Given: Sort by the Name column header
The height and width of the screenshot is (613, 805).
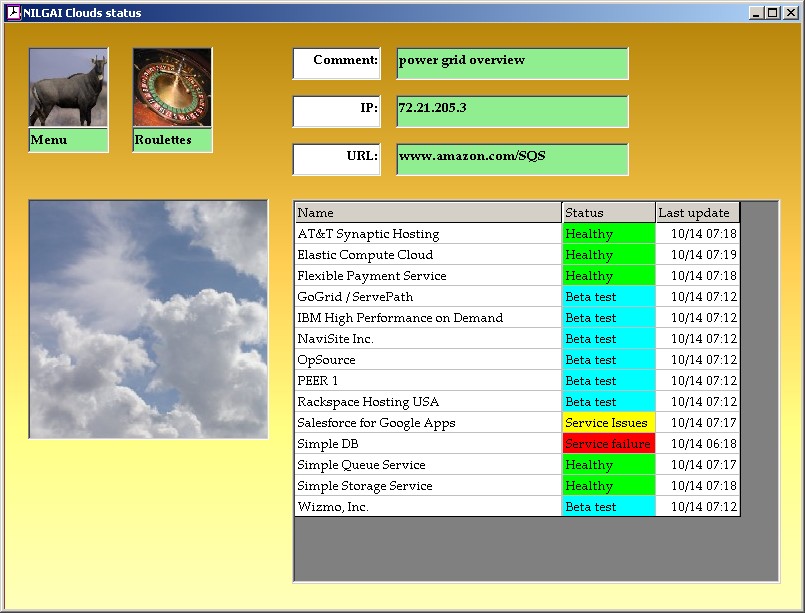Looking at the screenshot, I should tap(428, 213).
